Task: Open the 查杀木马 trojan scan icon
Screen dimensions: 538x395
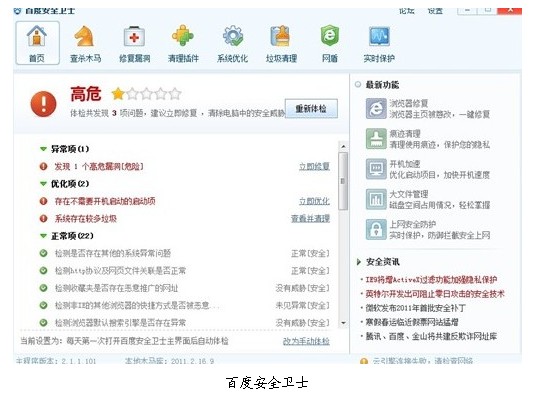Action: pos(85,36)
